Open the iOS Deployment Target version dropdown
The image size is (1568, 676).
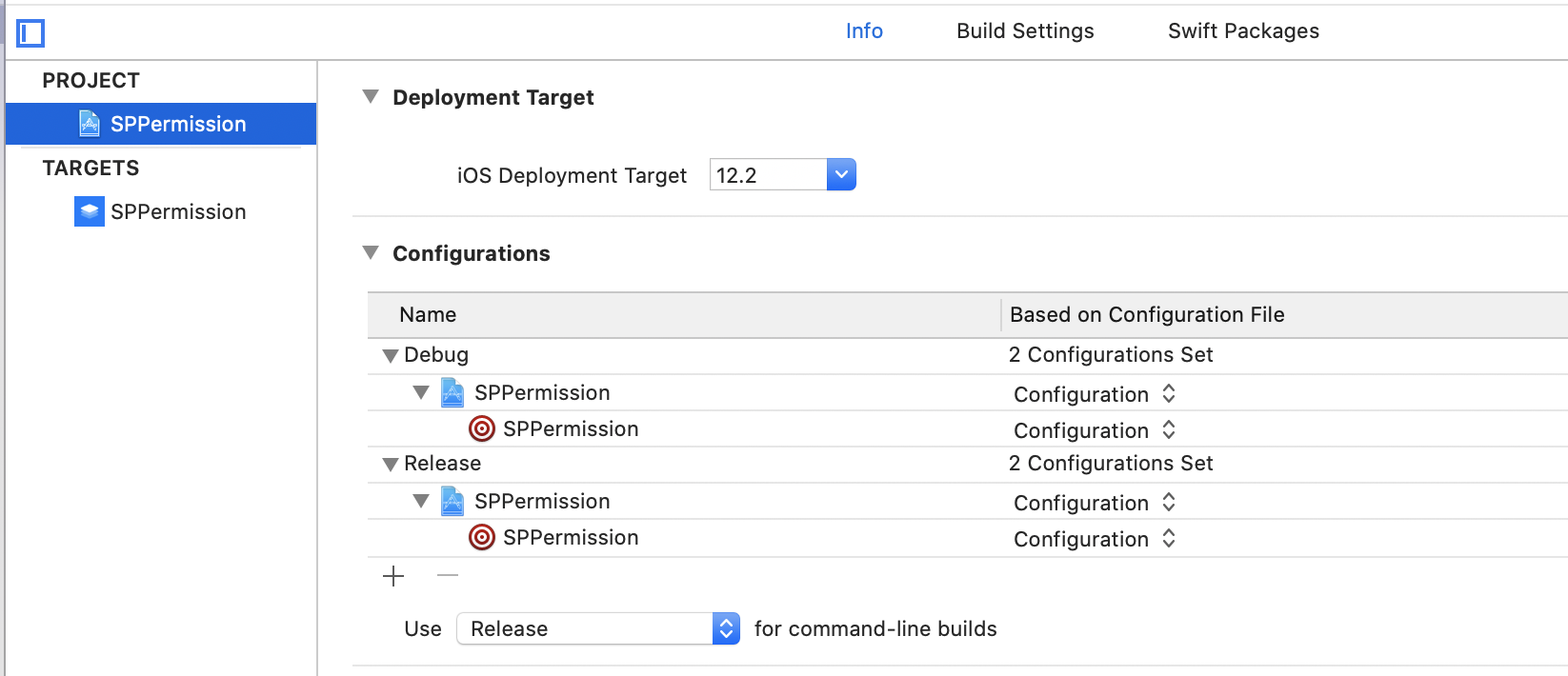pos(841,175)
